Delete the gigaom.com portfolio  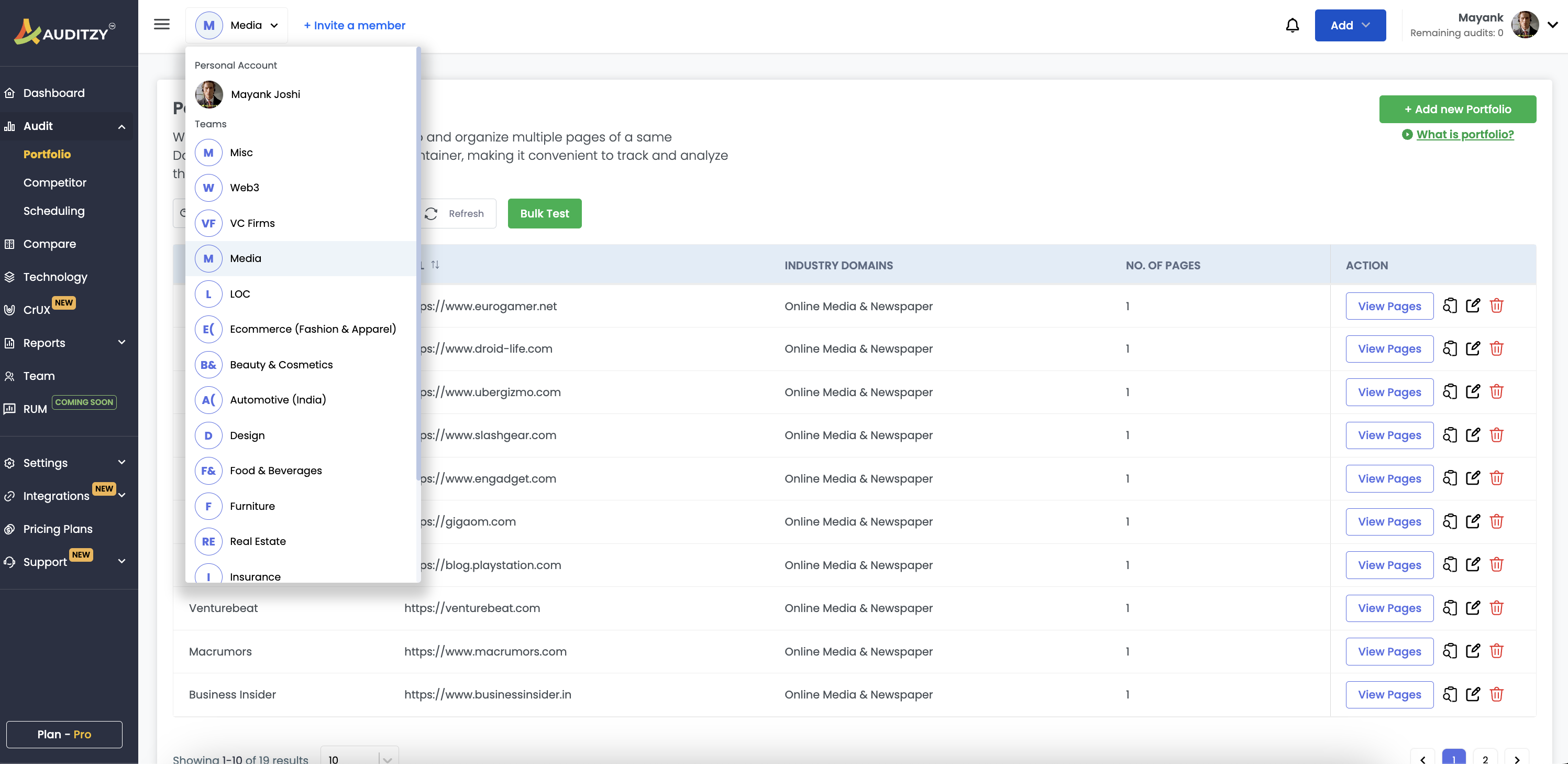(x=1497, y=521)
